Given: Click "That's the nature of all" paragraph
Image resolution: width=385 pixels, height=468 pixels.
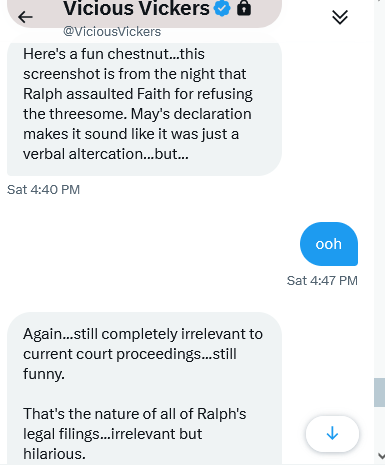Looking at the screenshot, I should pyautogui.click(x=135, y=434).
